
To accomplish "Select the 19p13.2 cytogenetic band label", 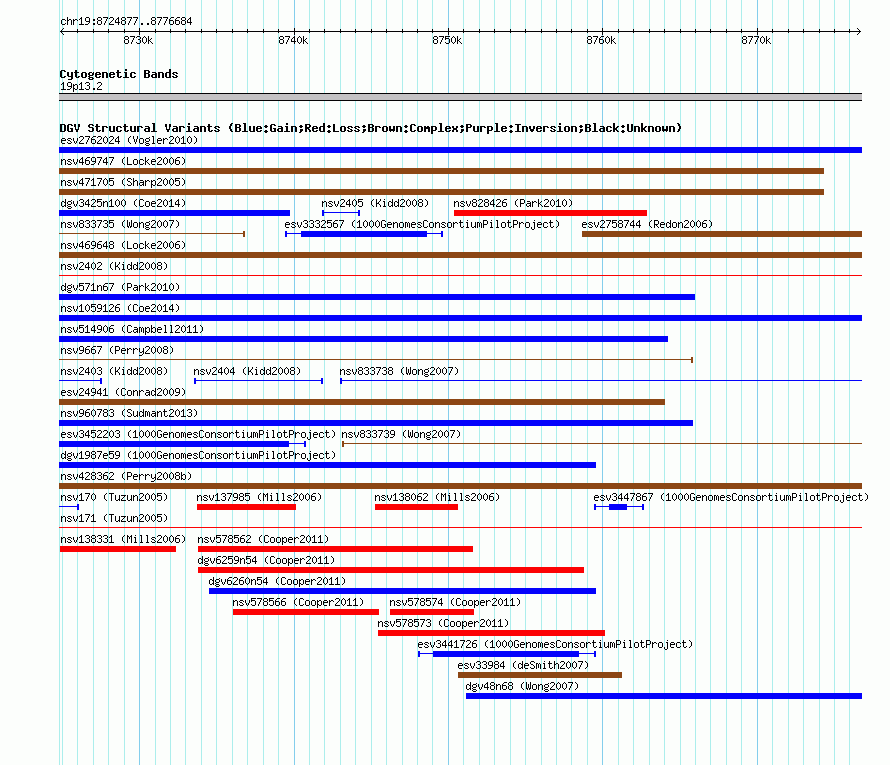I will (81, 86).
